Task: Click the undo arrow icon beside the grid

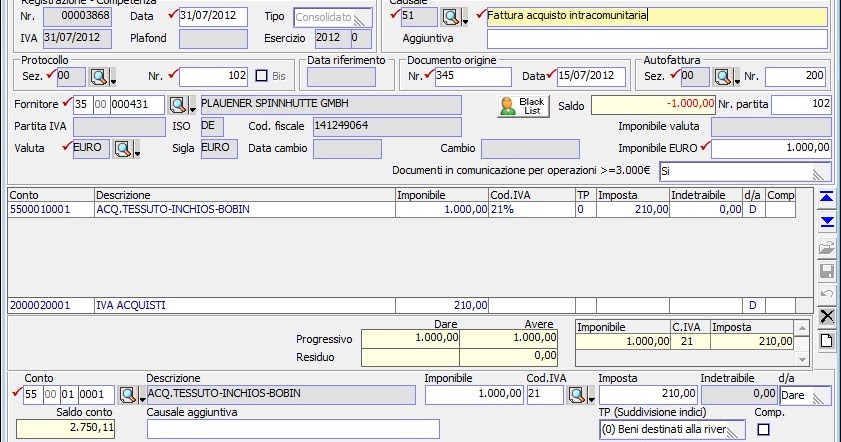Action: click(x=827, y=293)
